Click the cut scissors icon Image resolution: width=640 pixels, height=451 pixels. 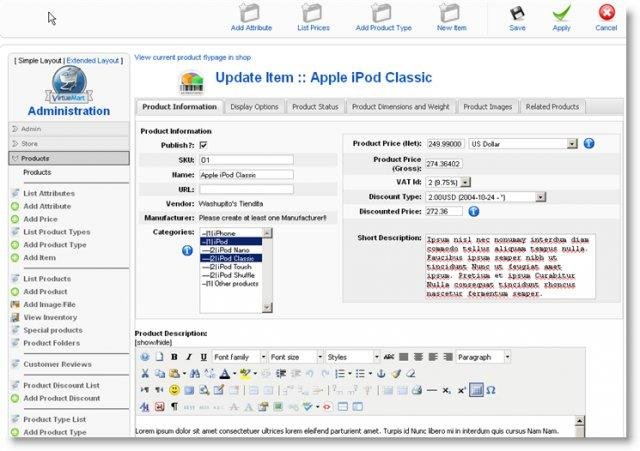(145, 373)
